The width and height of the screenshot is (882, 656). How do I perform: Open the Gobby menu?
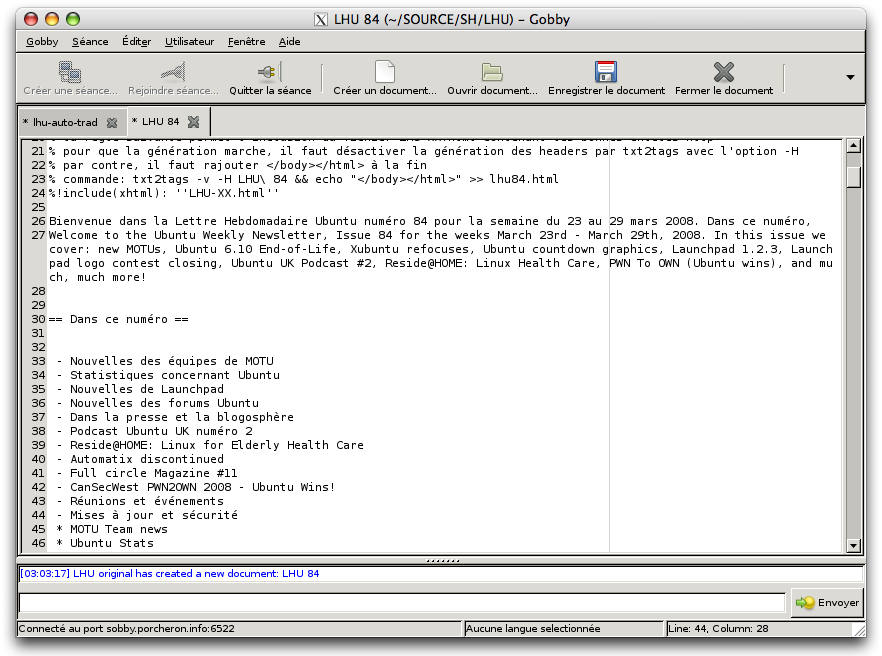point(42,41)
